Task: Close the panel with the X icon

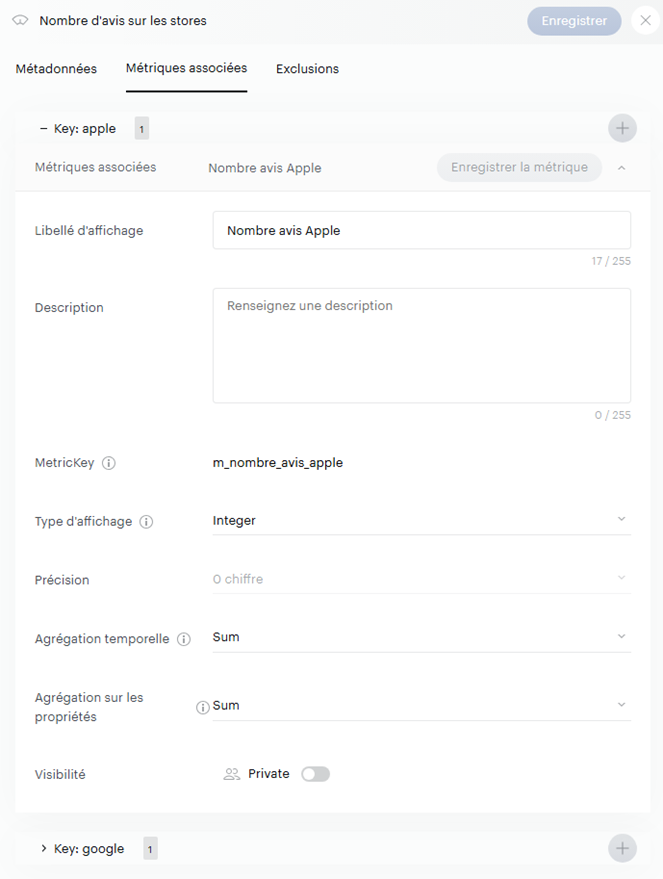Action: point(645,21)
